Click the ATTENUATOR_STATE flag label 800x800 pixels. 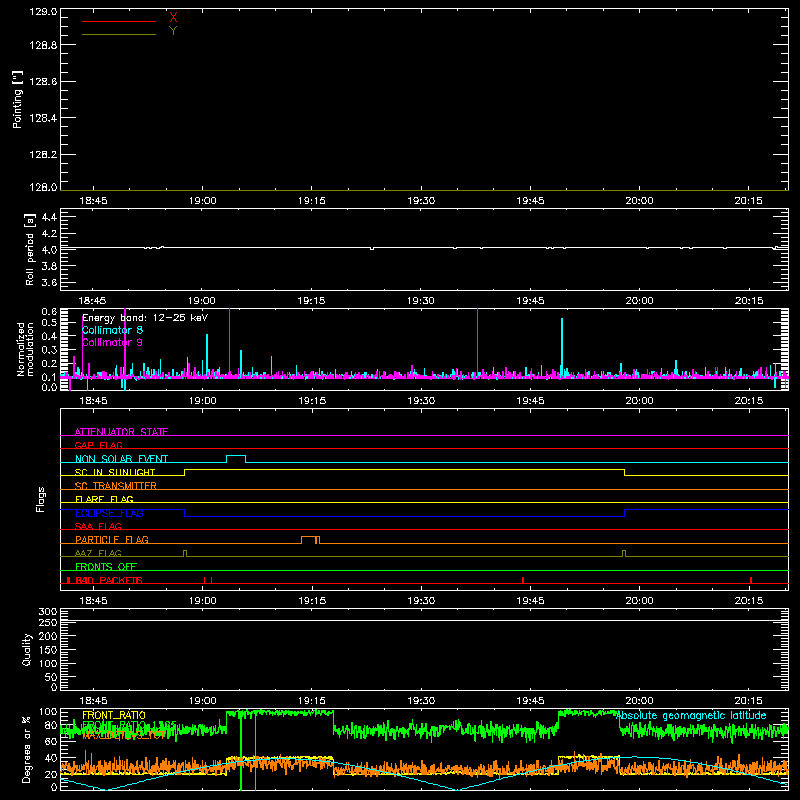(x=121, y=432)
